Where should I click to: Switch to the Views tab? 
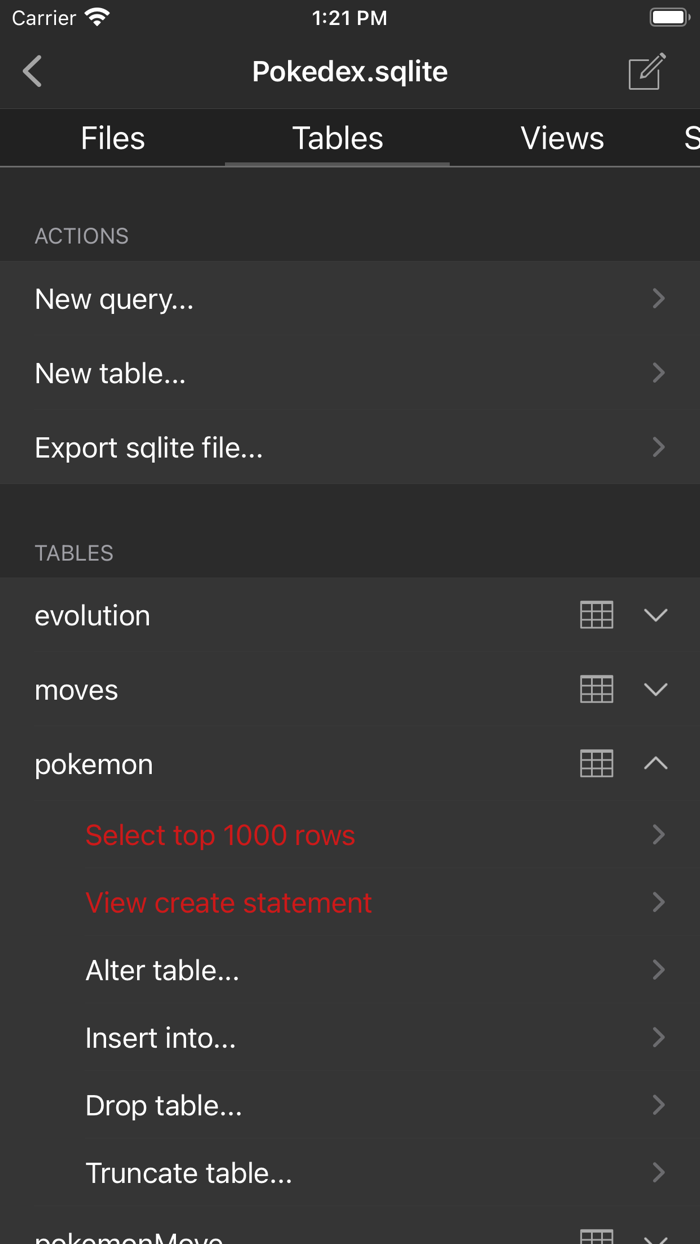point(562,138)
